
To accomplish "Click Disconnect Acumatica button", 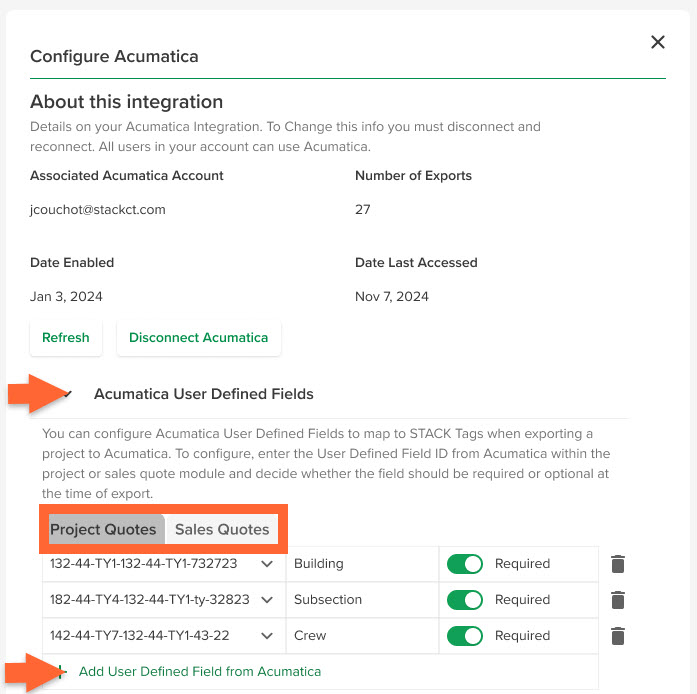I will [198, 337].
